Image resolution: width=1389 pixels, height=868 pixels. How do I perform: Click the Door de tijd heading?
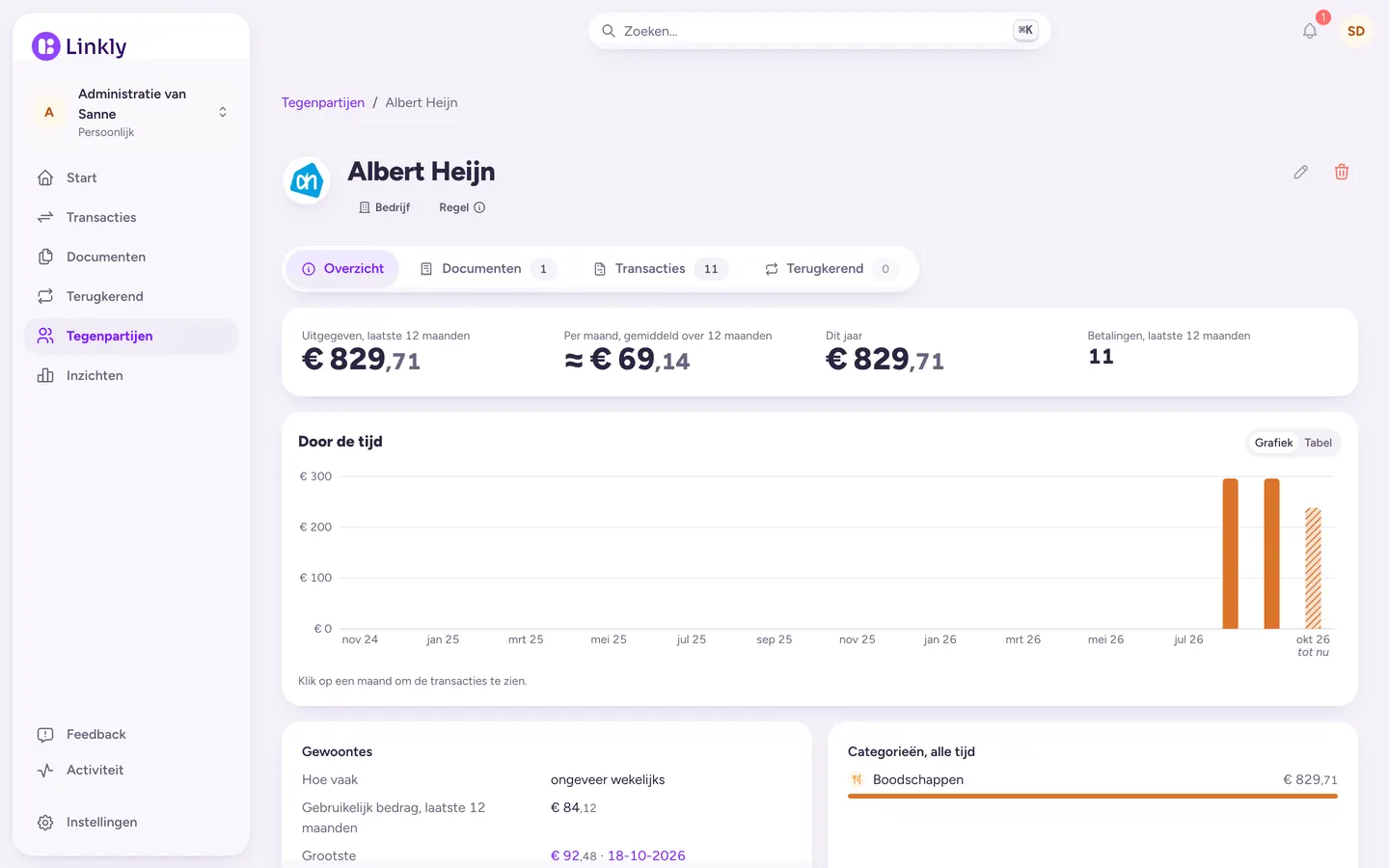[340, 442]
